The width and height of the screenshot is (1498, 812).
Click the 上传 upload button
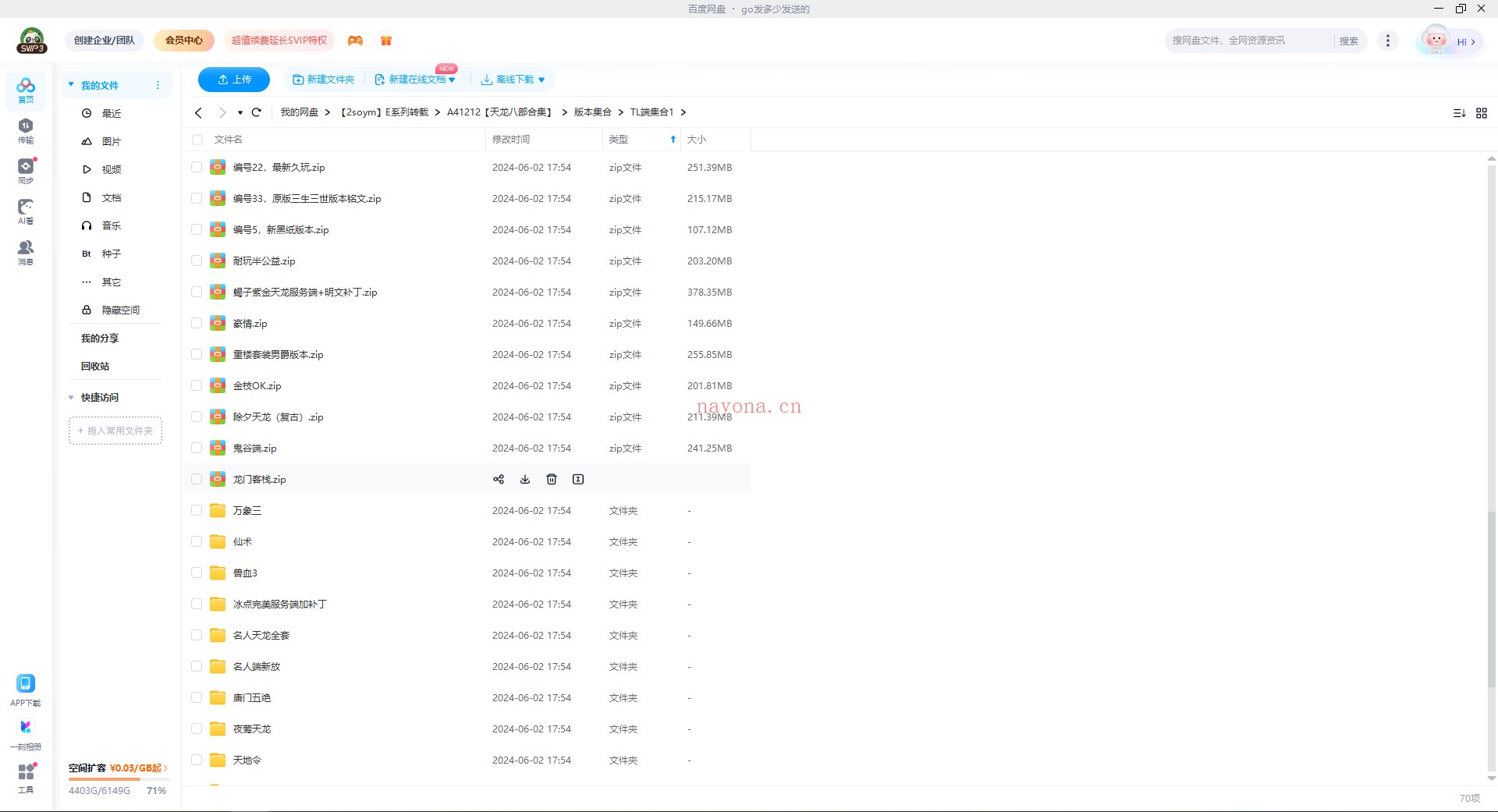coord(234,80)
